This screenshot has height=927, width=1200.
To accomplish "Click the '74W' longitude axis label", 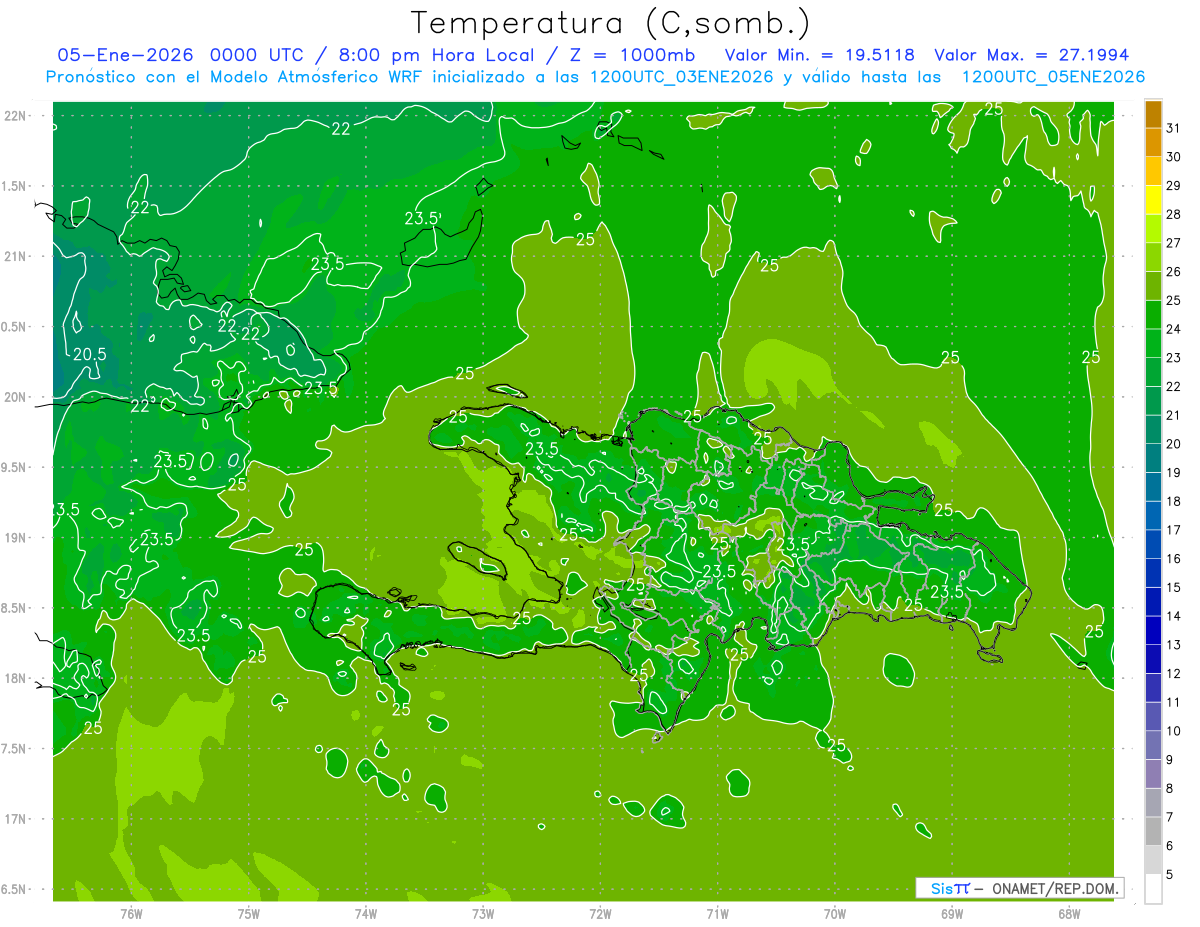I will [x=366, y=914].
